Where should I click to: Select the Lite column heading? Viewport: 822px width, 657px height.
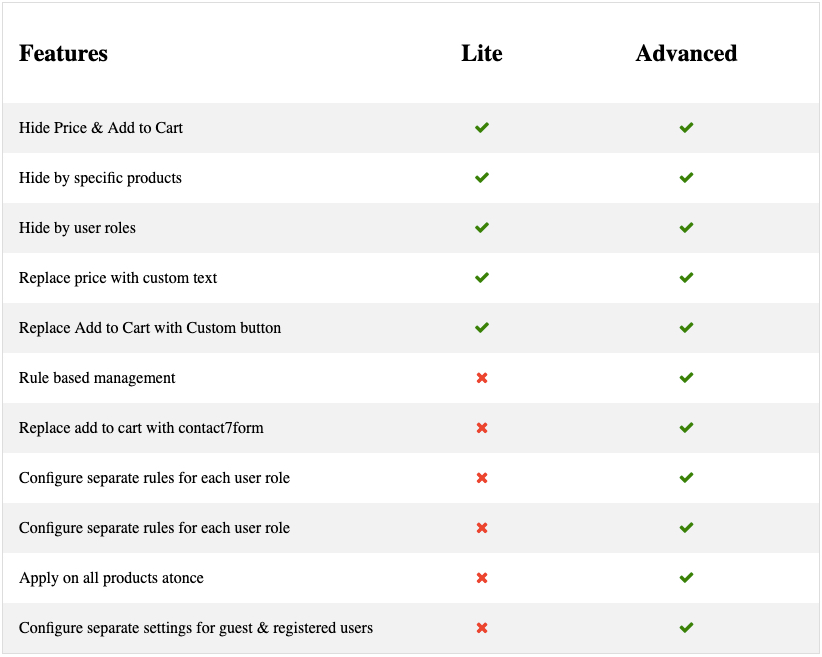(482, 53)
